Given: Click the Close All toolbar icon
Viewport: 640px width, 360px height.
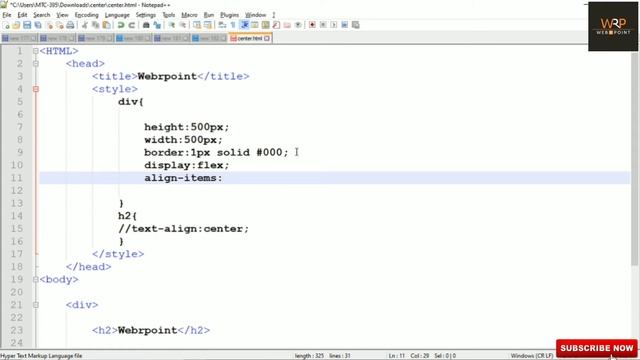Looking at the screenshot, I should (60, 25).
